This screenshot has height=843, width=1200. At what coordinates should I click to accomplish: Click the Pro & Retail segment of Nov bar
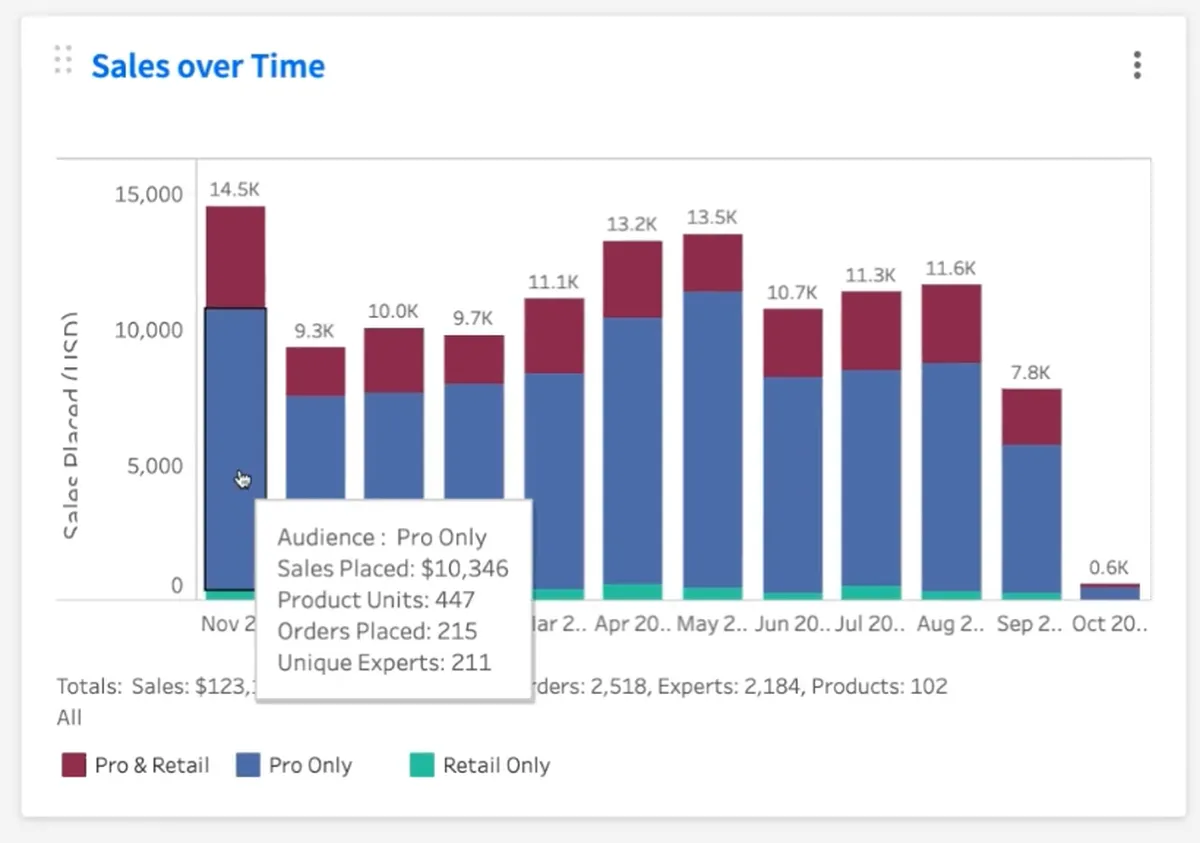pyautogui.click(x=236, y=257)
